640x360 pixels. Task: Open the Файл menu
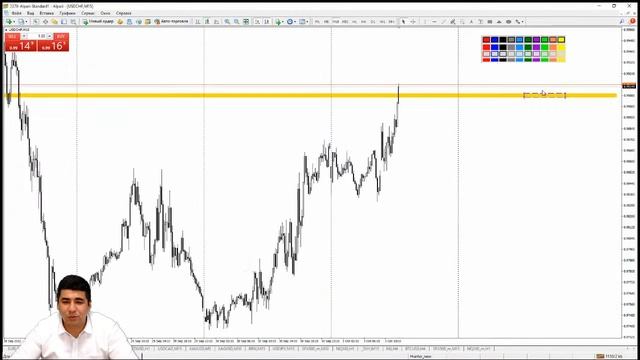[x=16, y=13]
